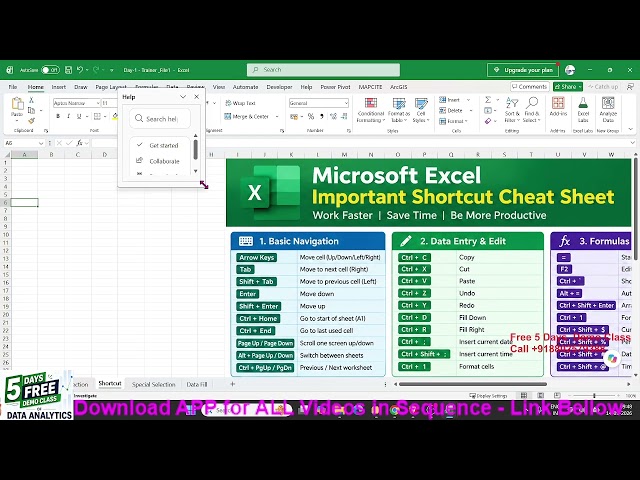This screenshot has width=640, height=480.
Task: Switch to the Power Pivot tab
Action: pyautogui.click(x=335, y=87)
